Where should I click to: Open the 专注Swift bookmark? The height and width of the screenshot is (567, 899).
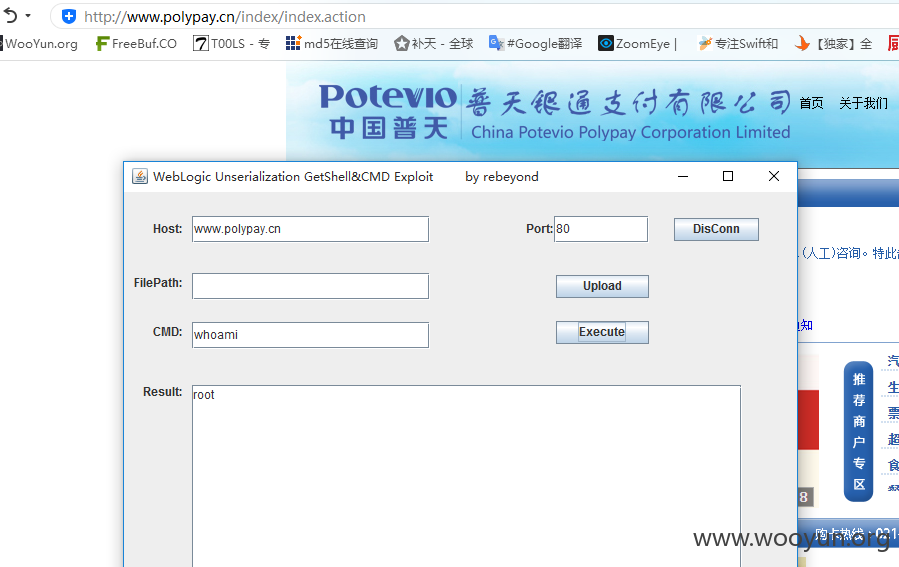(738, 44)
